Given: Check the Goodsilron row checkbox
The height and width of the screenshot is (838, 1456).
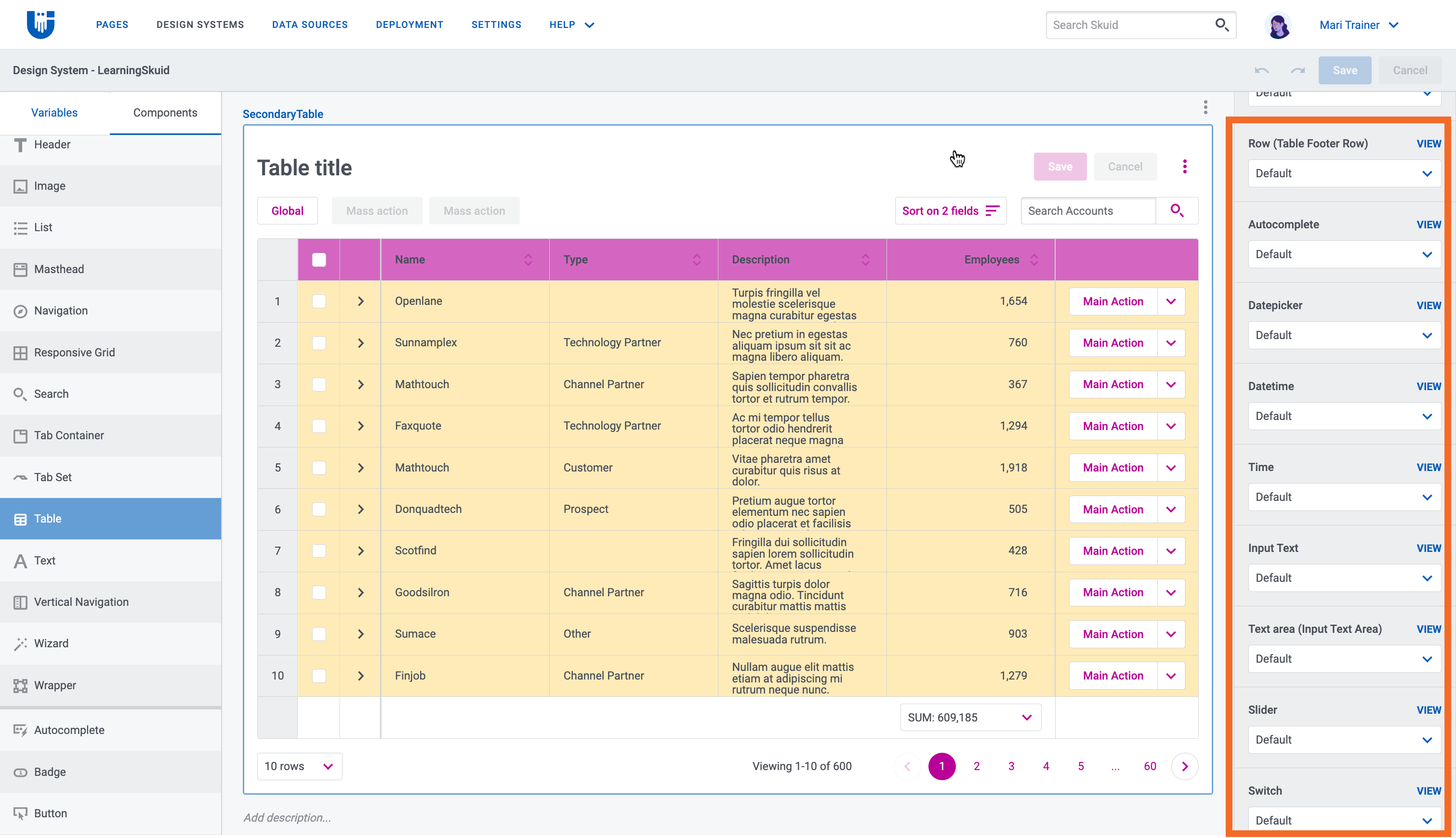Looking at the screenshot, I should click(x=319, y=592).
